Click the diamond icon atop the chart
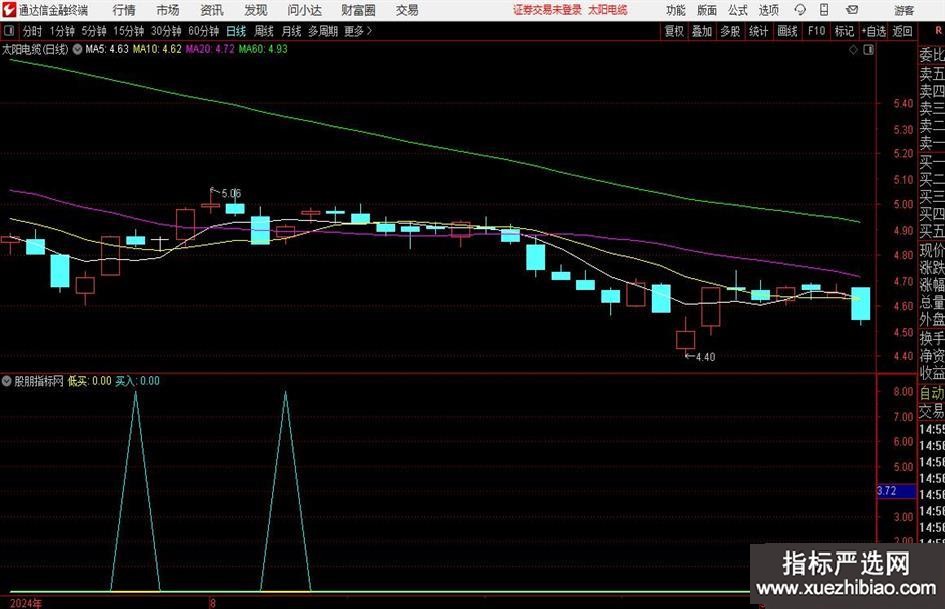 click(853, 50)
